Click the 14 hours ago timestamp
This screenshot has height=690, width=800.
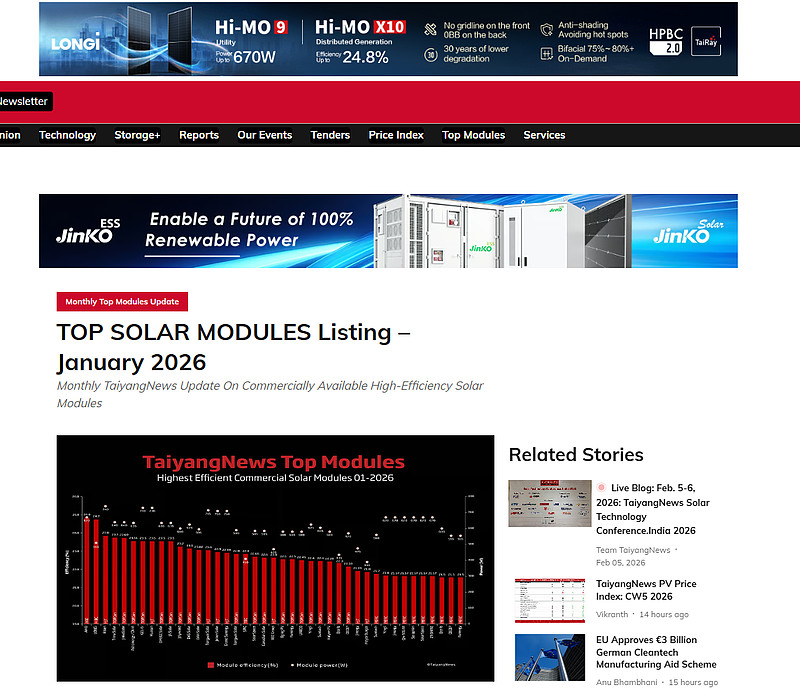pos(664,614)
